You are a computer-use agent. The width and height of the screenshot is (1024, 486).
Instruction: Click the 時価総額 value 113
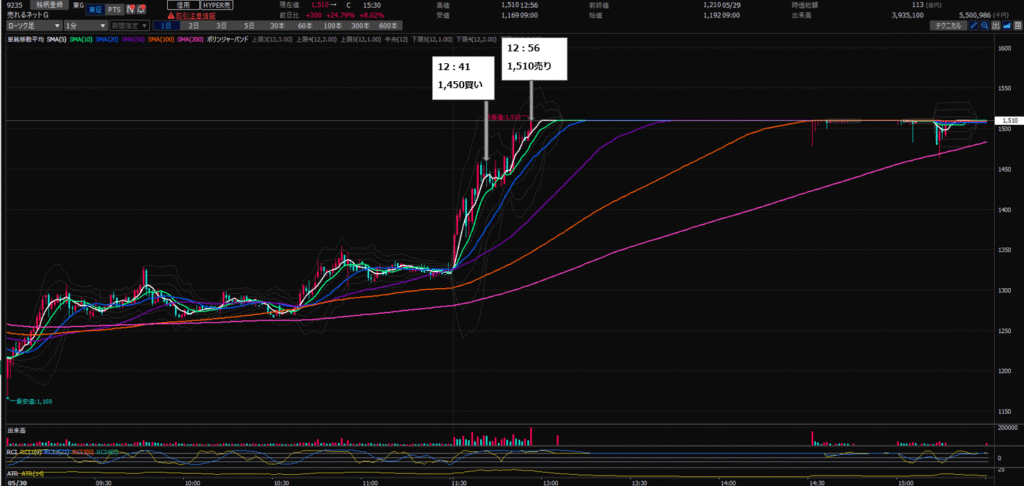pyautogui.click(x=918, y=5)
